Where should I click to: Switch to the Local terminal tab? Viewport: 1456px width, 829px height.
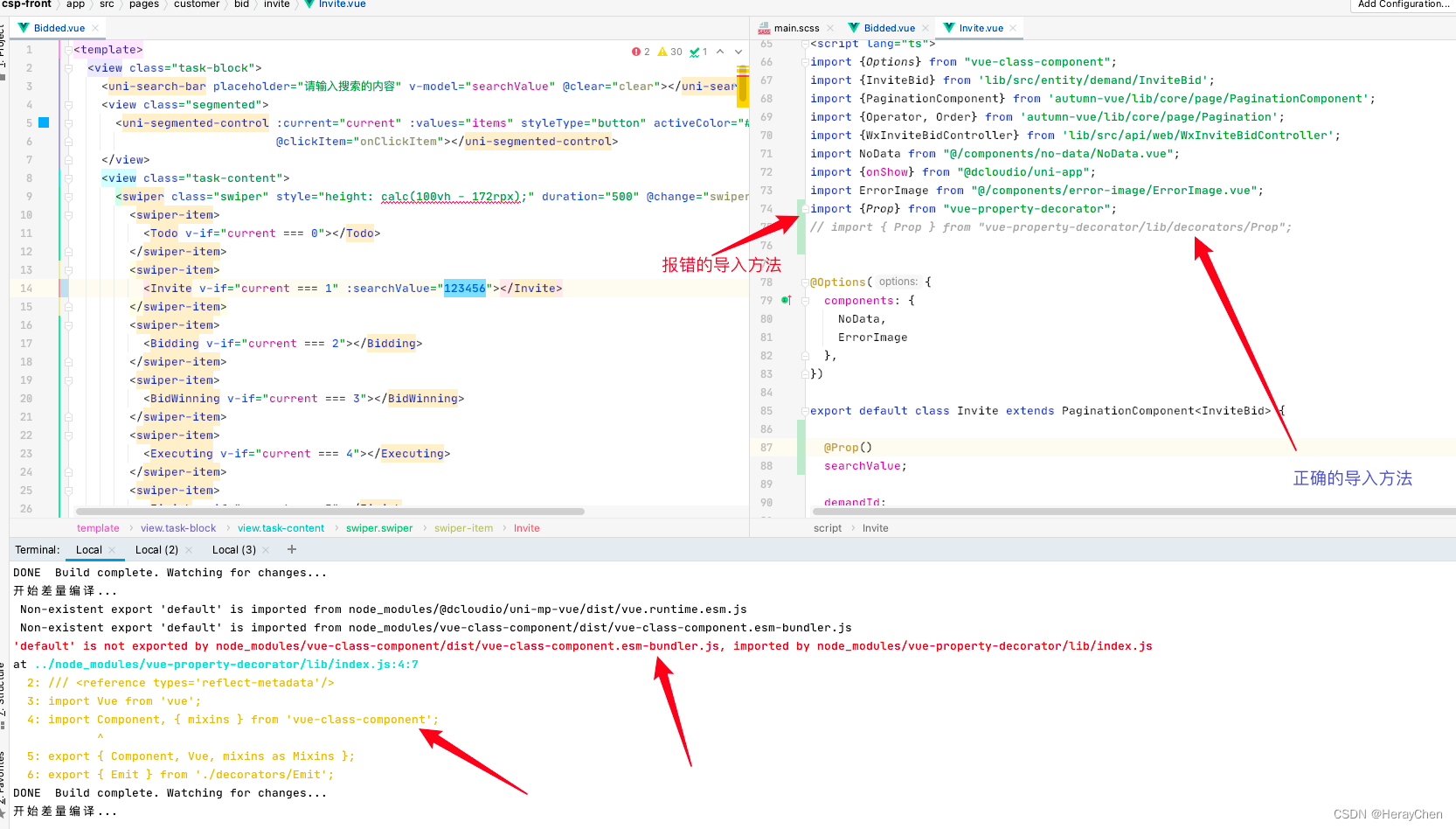pos(89,550)
